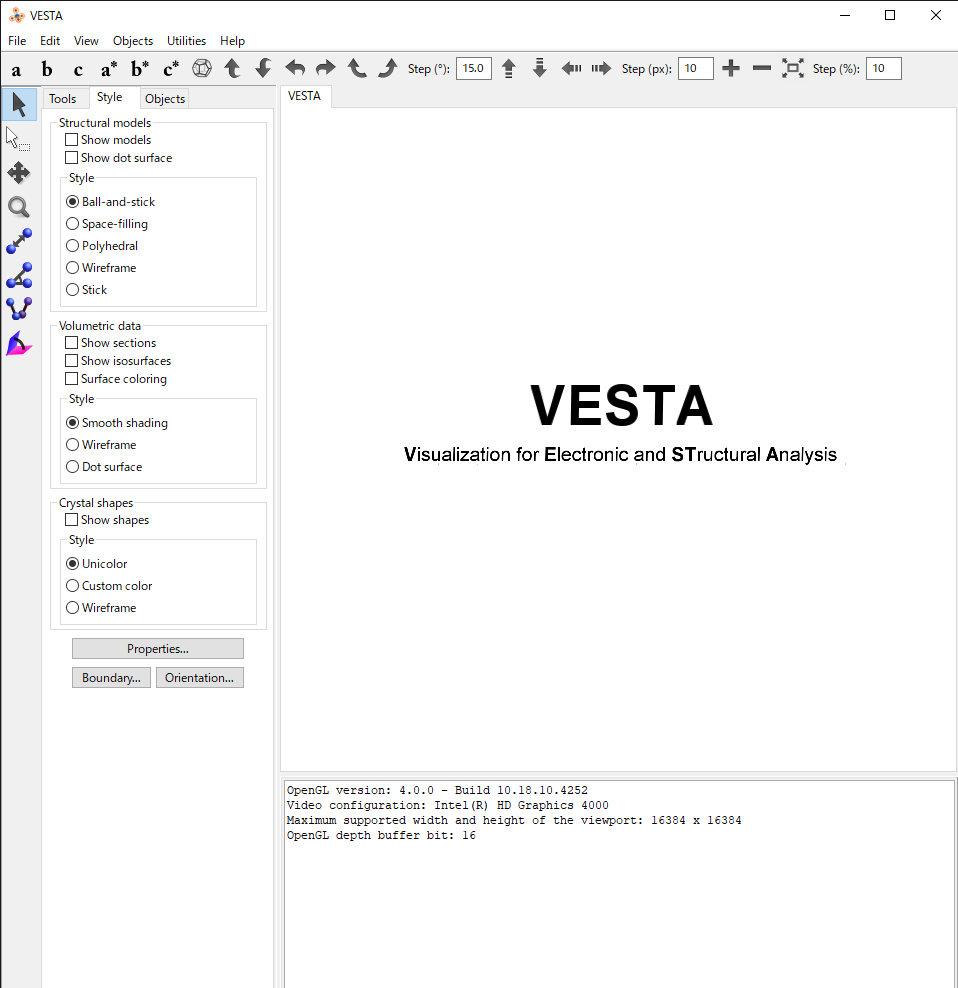Click the OpenGL version line in the output console
Image resolution: width=958 pixels, height=988 pixels.
tap(437, 790)
